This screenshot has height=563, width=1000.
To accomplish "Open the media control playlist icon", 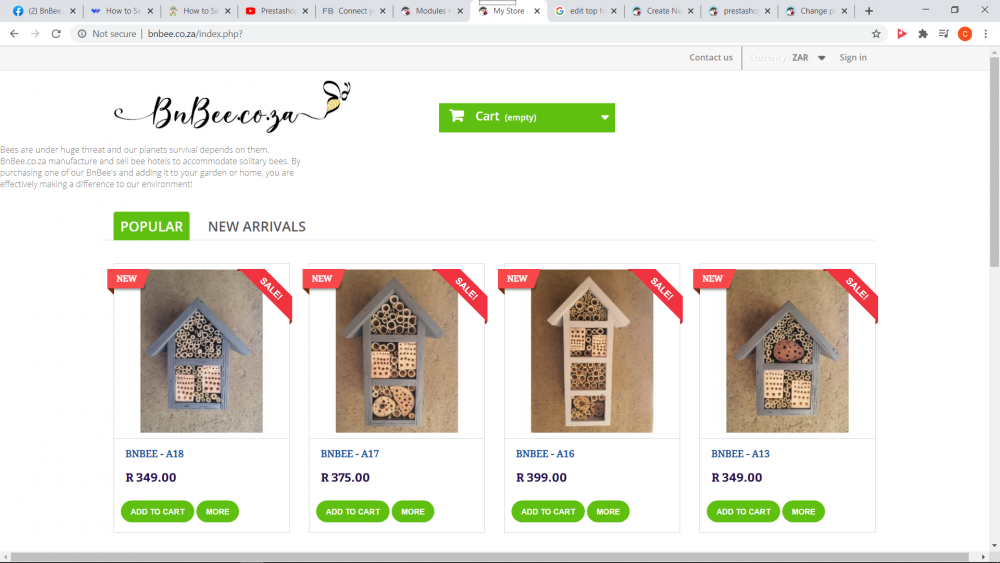I will point(944,34).
